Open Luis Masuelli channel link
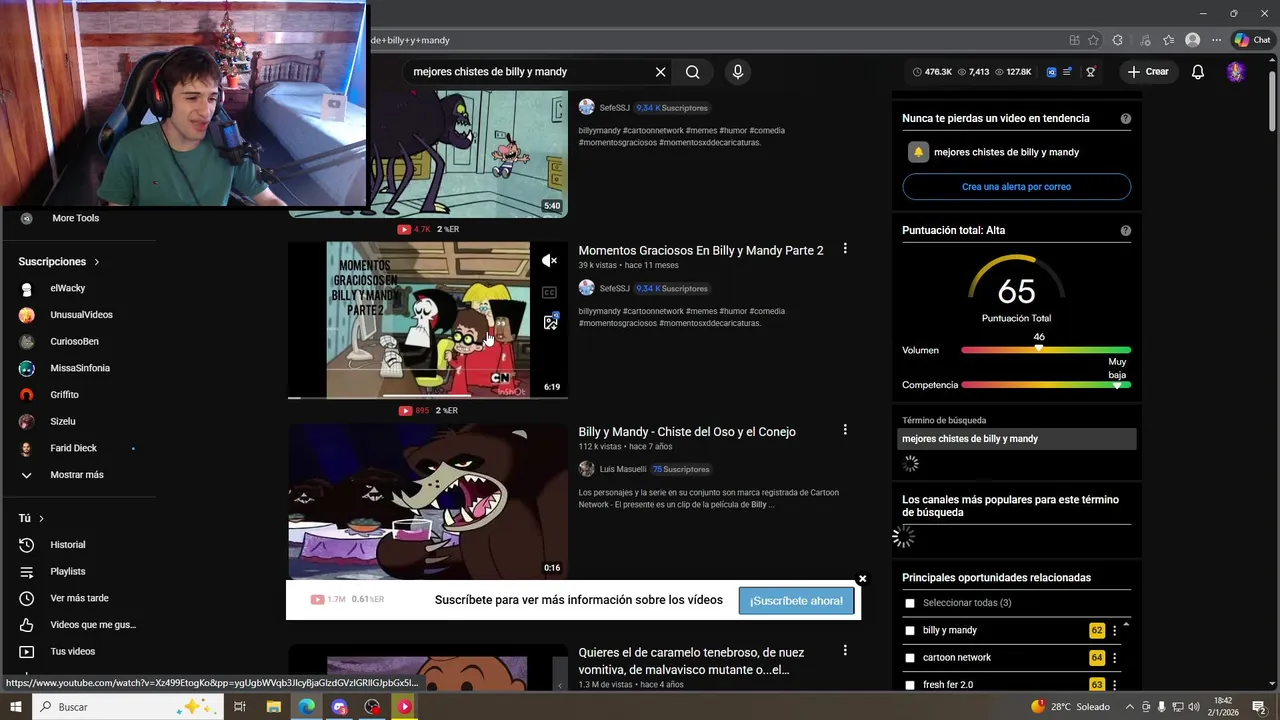Screen dimensions: 1280x720 coord(623,469)
